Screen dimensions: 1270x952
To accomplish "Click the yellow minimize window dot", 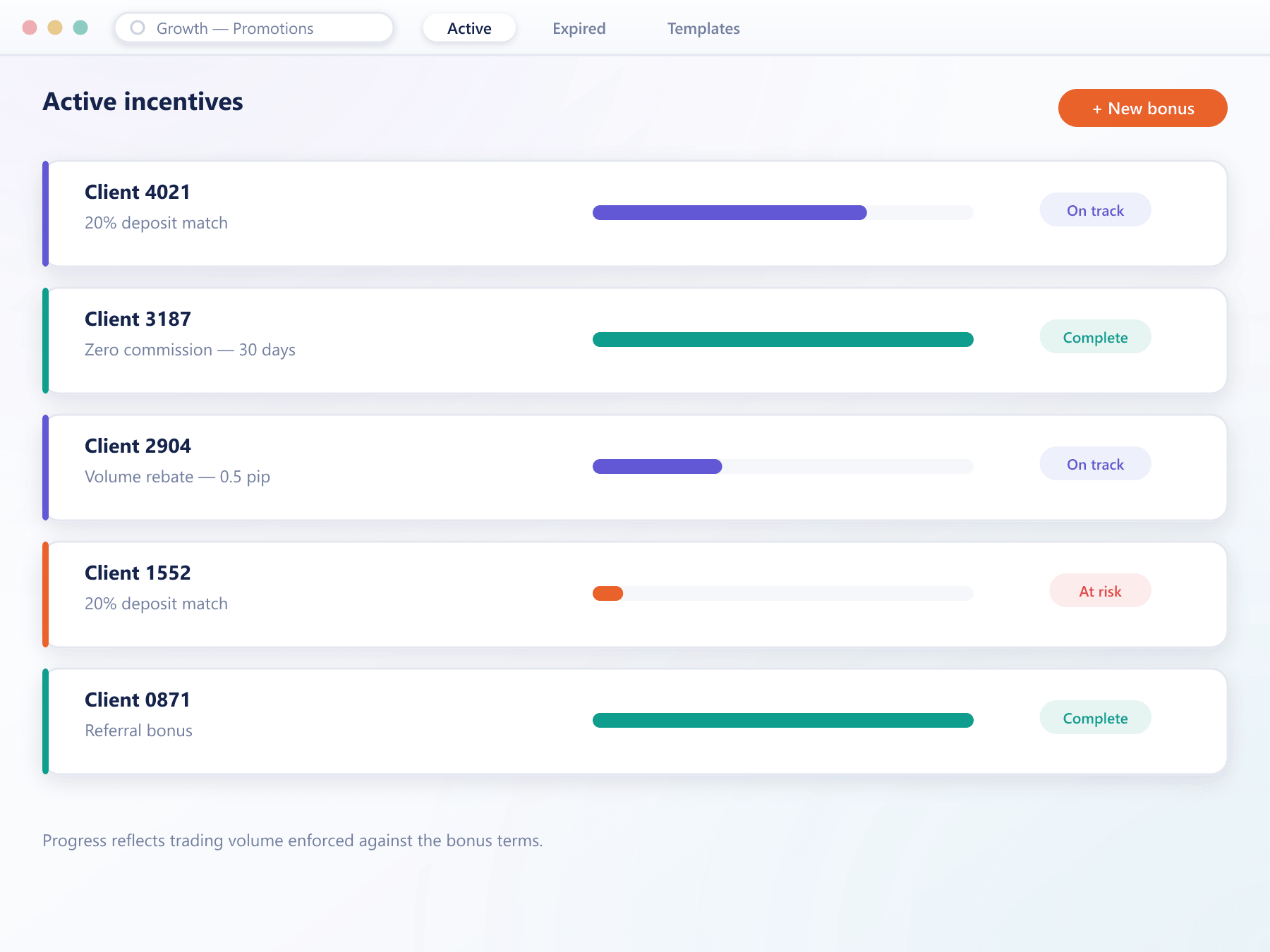I will point(55,28).
